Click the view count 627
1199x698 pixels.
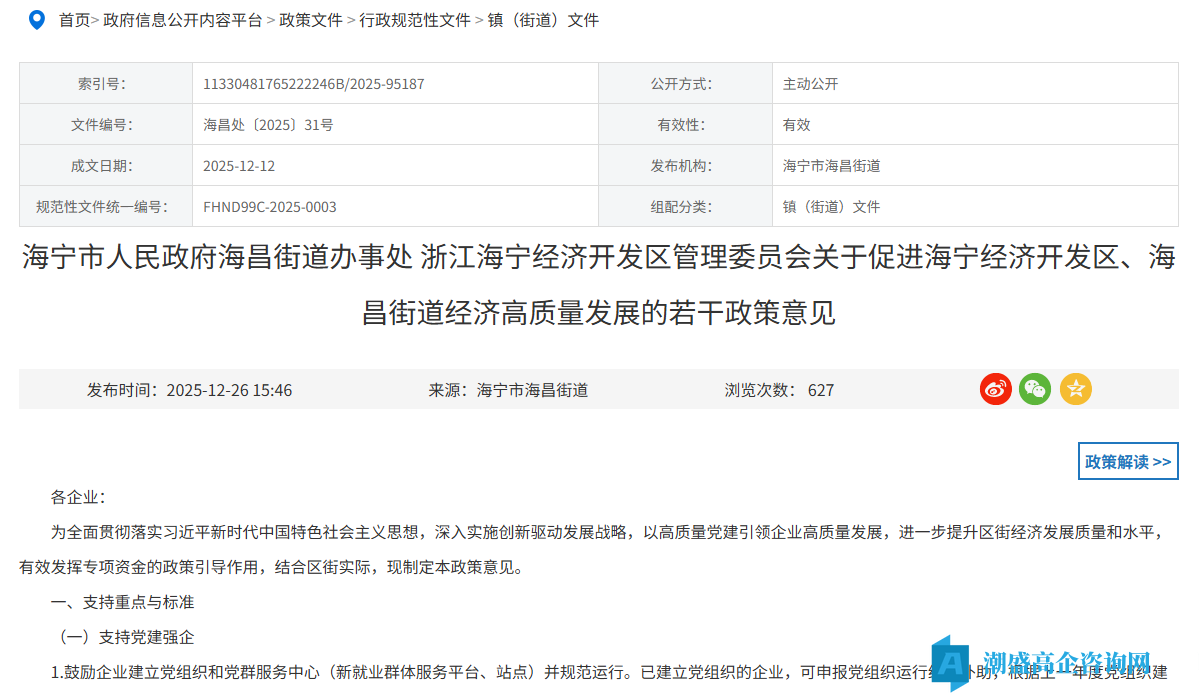coord(821,390)
